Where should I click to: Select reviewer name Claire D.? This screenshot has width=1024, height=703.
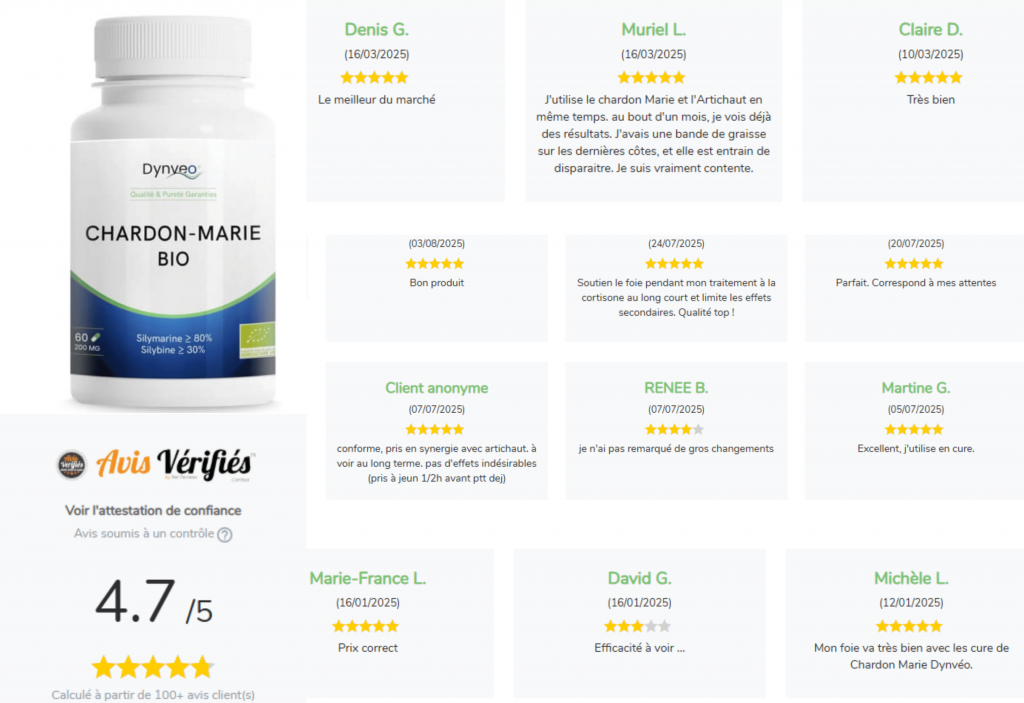tap(930, 29)
